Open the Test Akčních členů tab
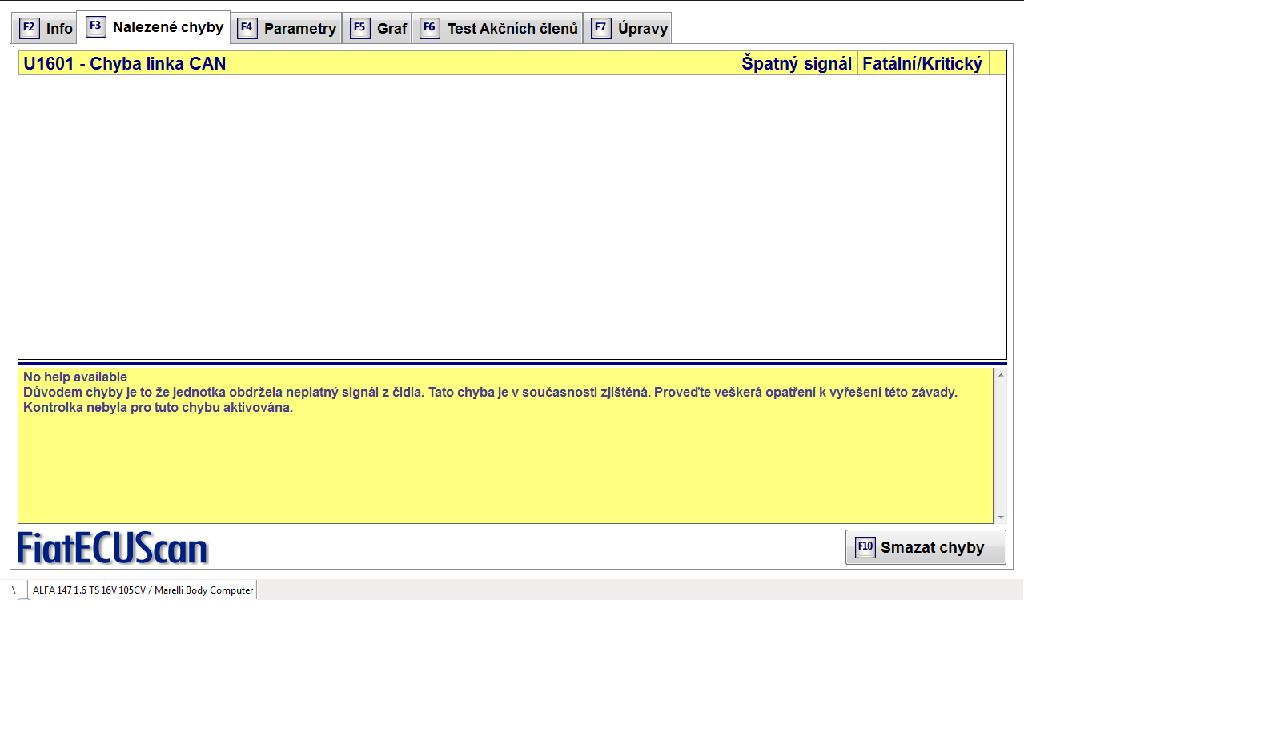 (511, 29)
